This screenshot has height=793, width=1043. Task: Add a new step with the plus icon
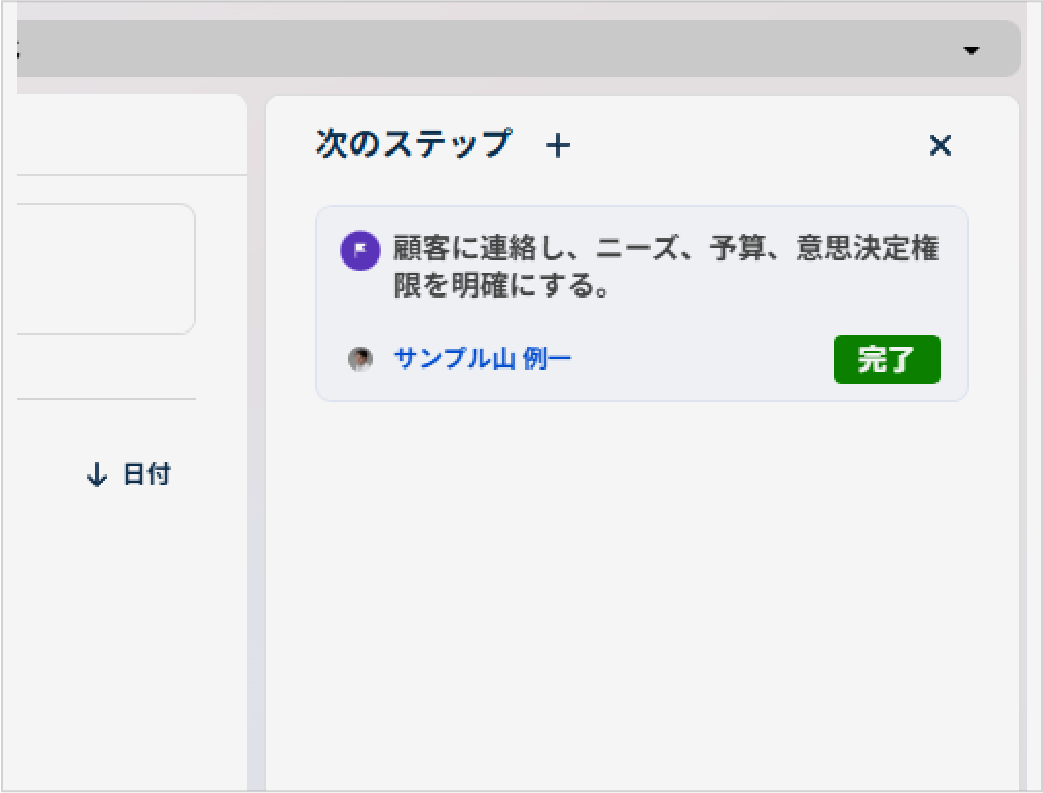558,146
